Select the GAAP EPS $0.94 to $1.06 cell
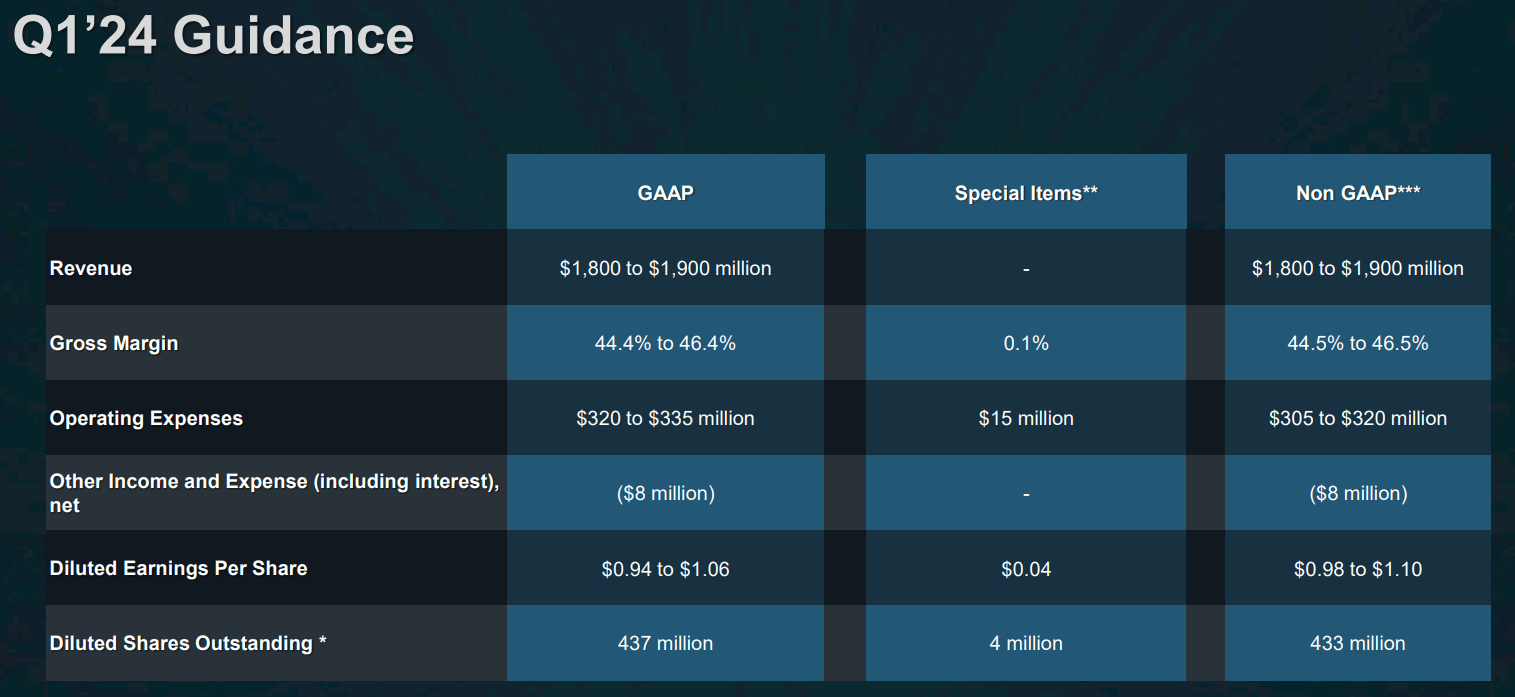Image resolution: width=1515 pixels, height=697 pixels. (665, 569)
